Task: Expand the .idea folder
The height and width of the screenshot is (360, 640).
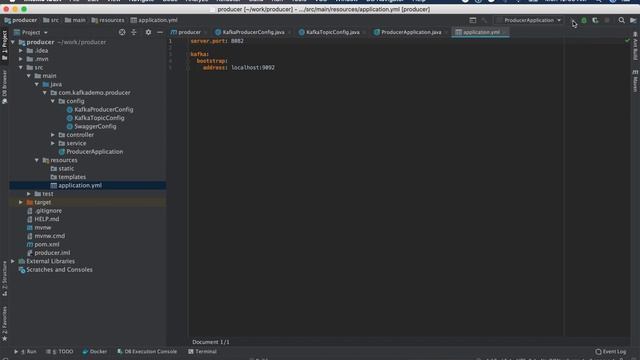Action: (x=21, y=51)
